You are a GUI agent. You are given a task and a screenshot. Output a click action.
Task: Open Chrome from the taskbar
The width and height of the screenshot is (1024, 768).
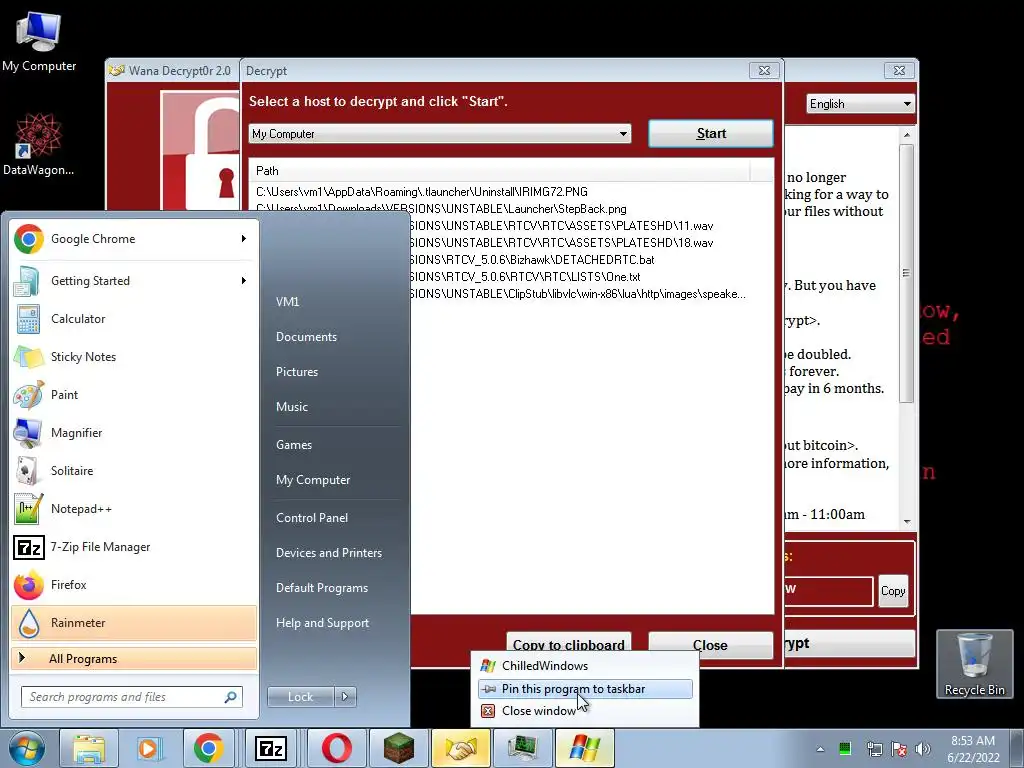[x=209, y=748]
